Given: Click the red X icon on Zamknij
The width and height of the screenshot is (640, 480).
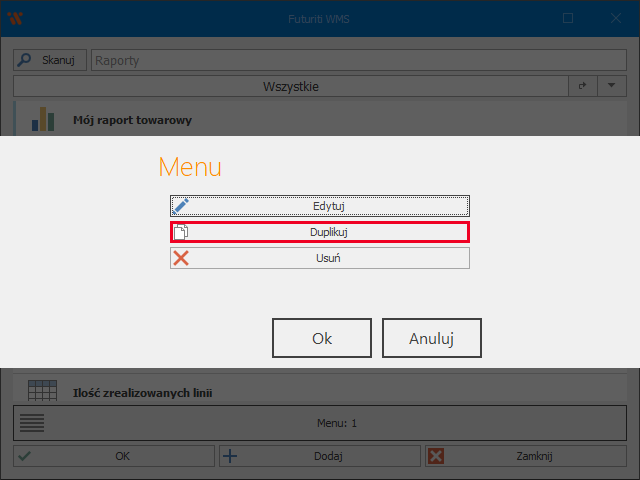Looking at the screenshot, I should click(436, 456).
